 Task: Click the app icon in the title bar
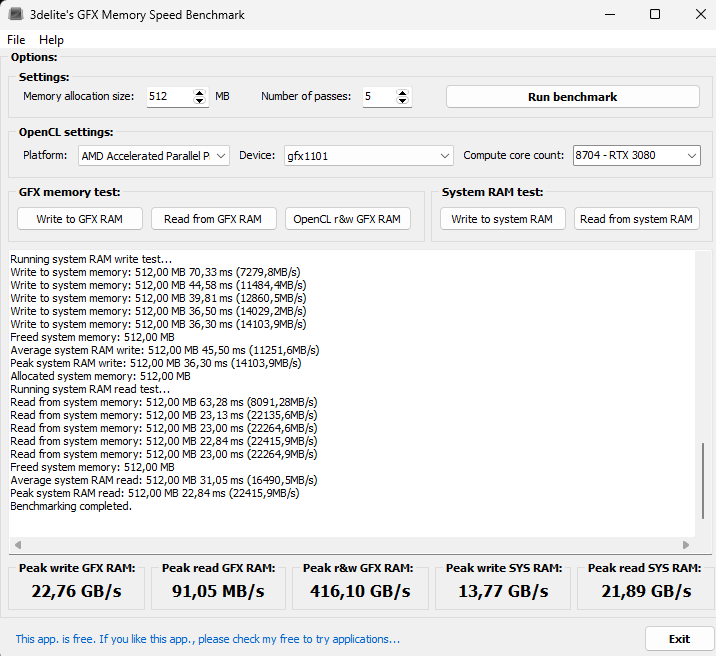[x=16, y=14]
